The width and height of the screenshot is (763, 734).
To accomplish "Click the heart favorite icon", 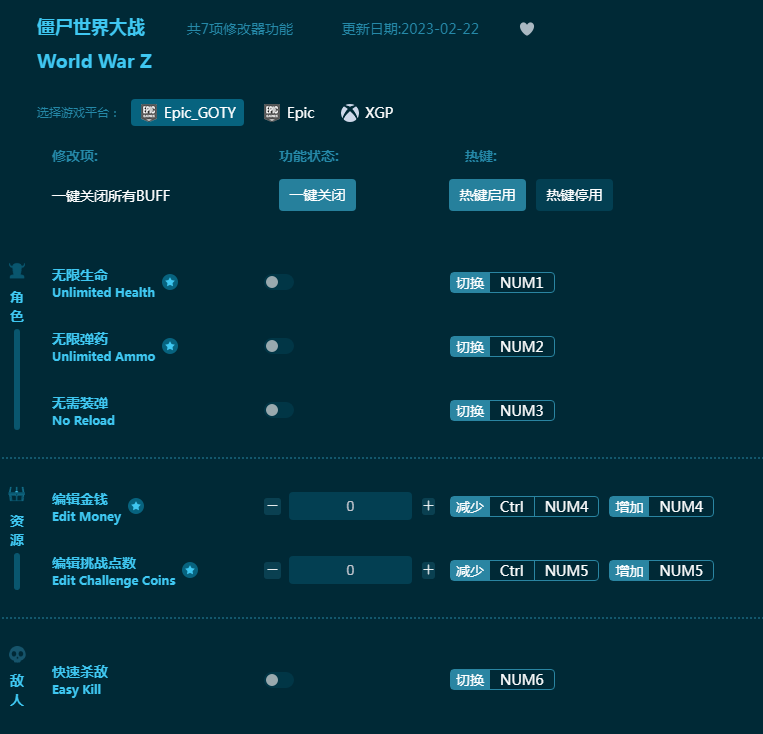I will 527,29.
